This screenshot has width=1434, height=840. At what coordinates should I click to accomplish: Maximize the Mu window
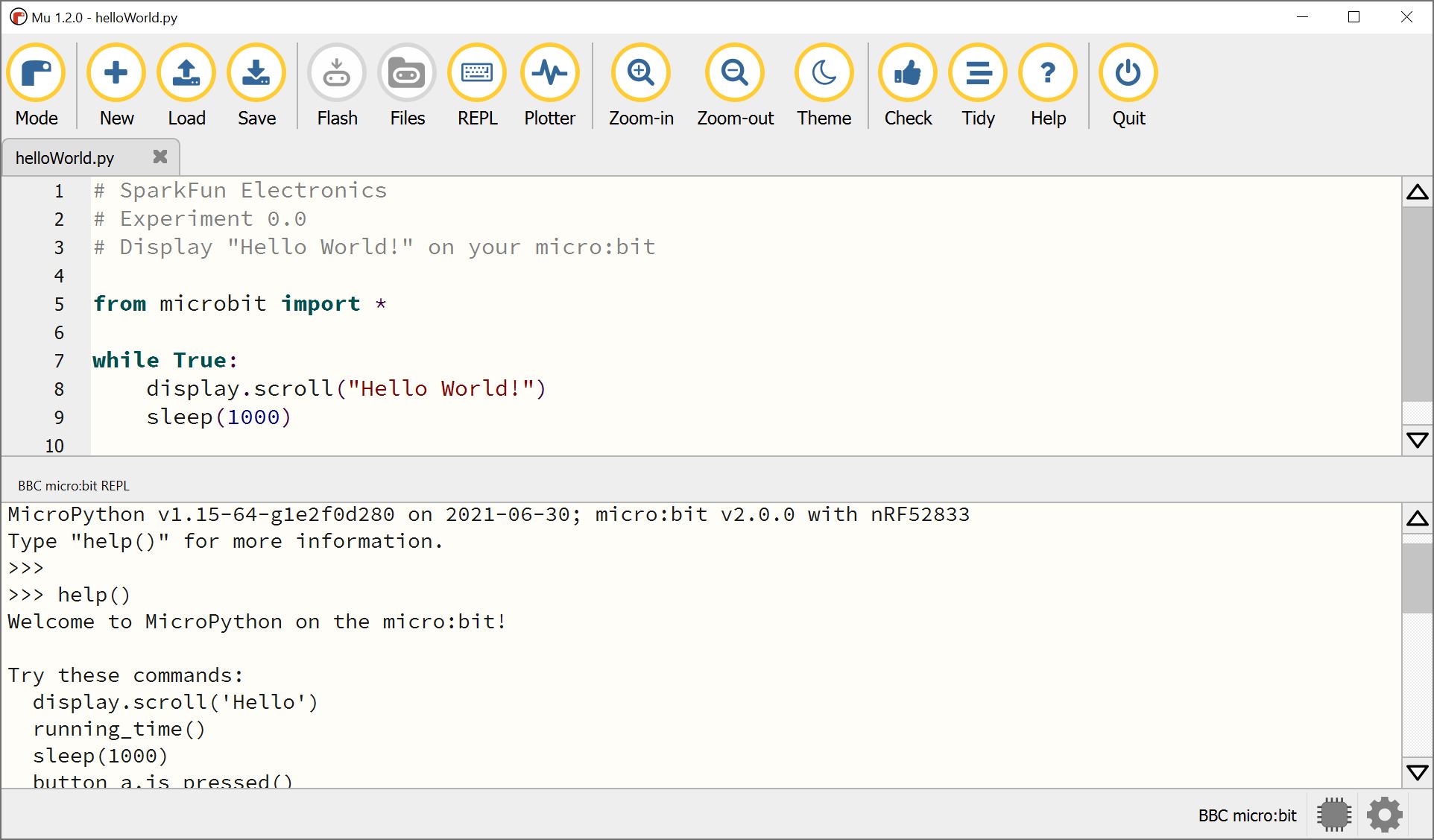click(x=1354, y=17)
